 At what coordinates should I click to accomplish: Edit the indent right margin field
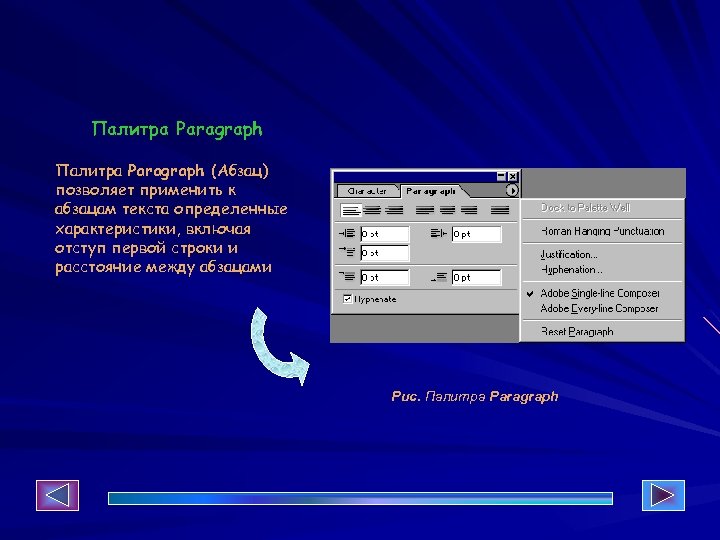click(476, 234)
